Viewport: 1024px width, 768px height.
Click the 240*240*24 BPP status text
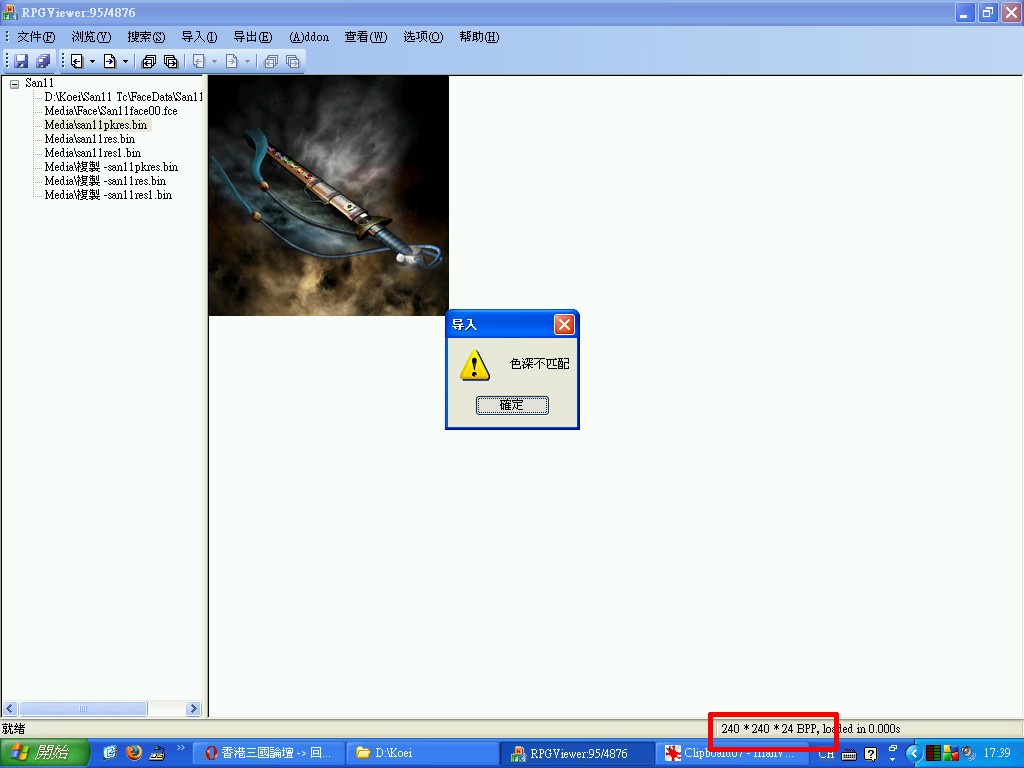769,729
